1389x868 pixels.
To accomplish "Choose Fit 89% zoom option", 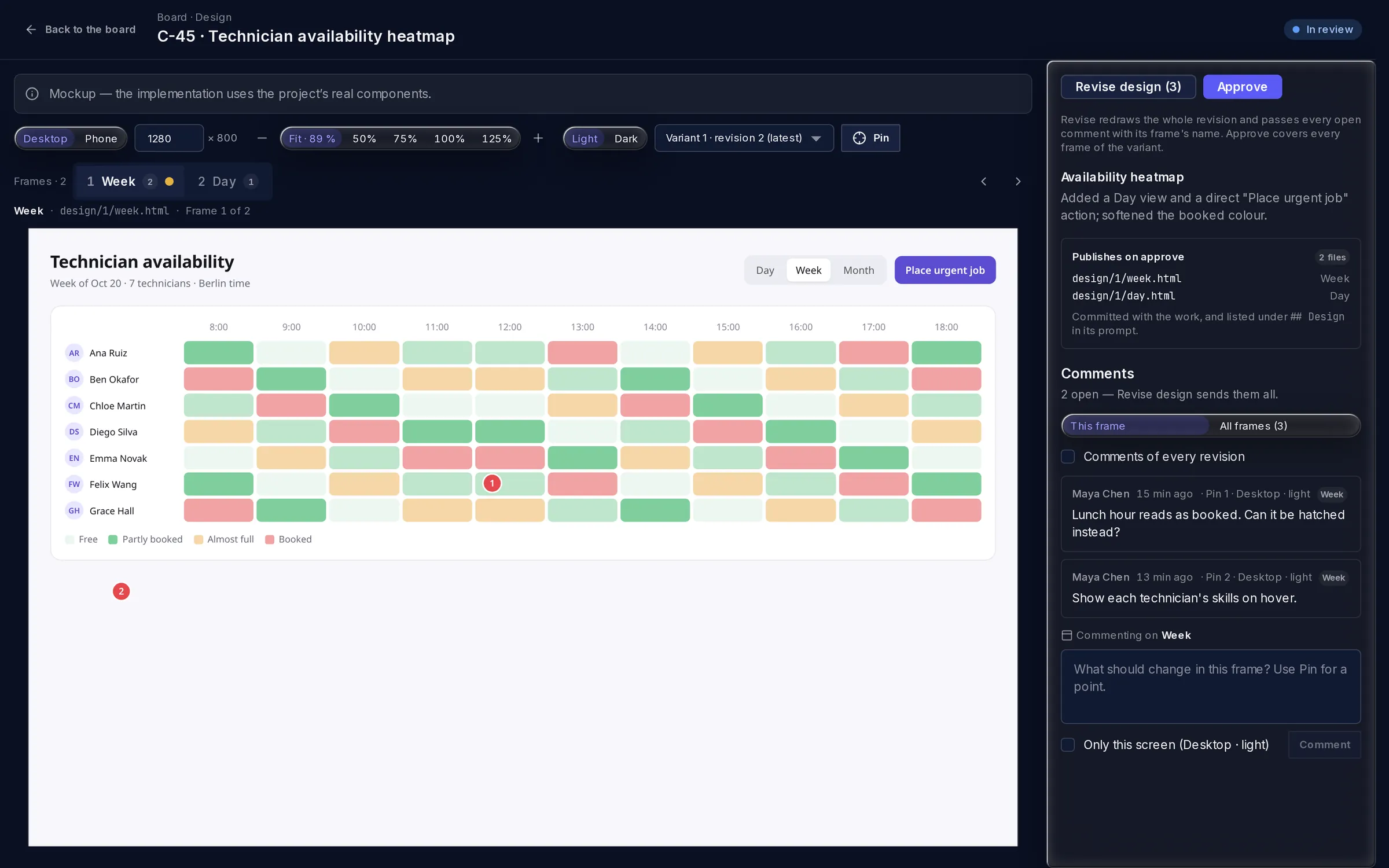I will coord(312,138).
